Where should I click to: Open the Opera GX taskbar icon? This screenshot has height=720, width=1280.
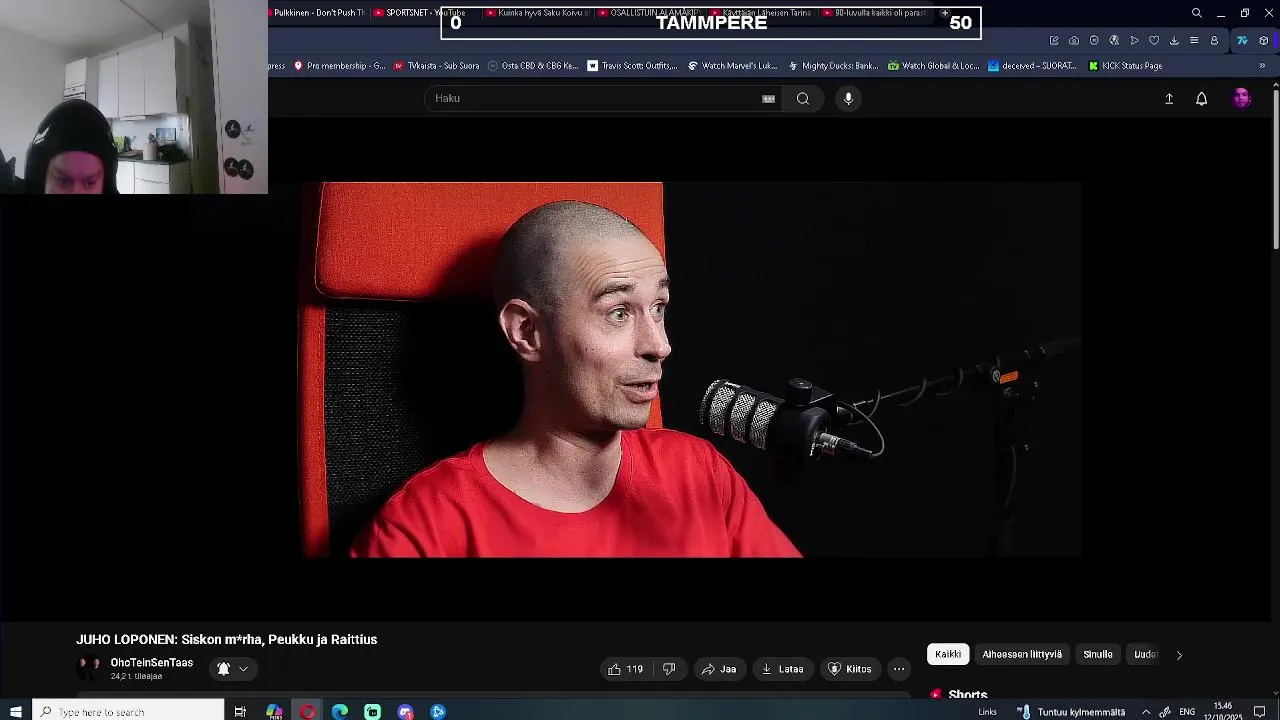click(x=307, y=711)
